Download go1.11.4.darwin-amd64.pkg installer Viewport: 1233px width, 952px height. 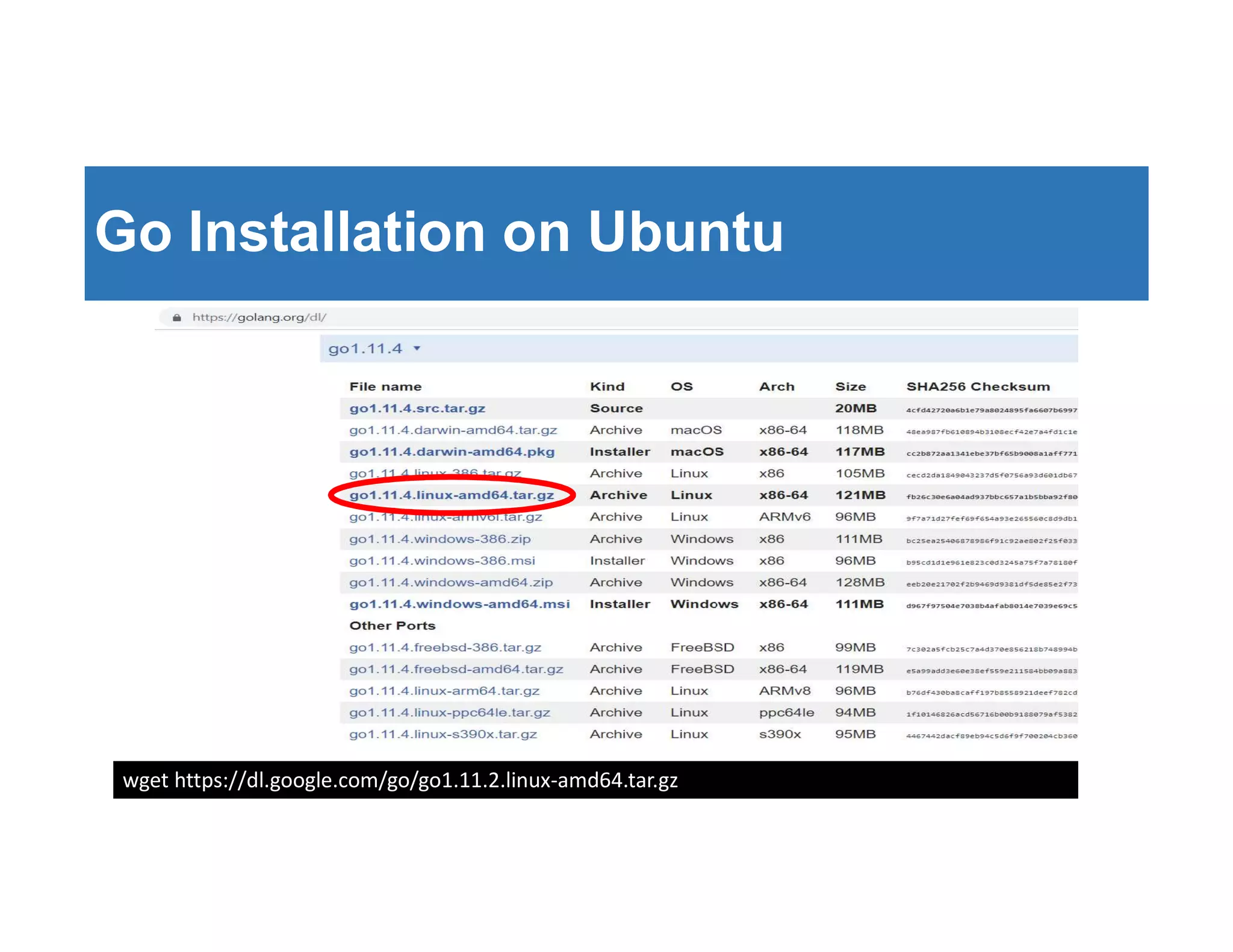pyautogui.click(x=452, y=451)
